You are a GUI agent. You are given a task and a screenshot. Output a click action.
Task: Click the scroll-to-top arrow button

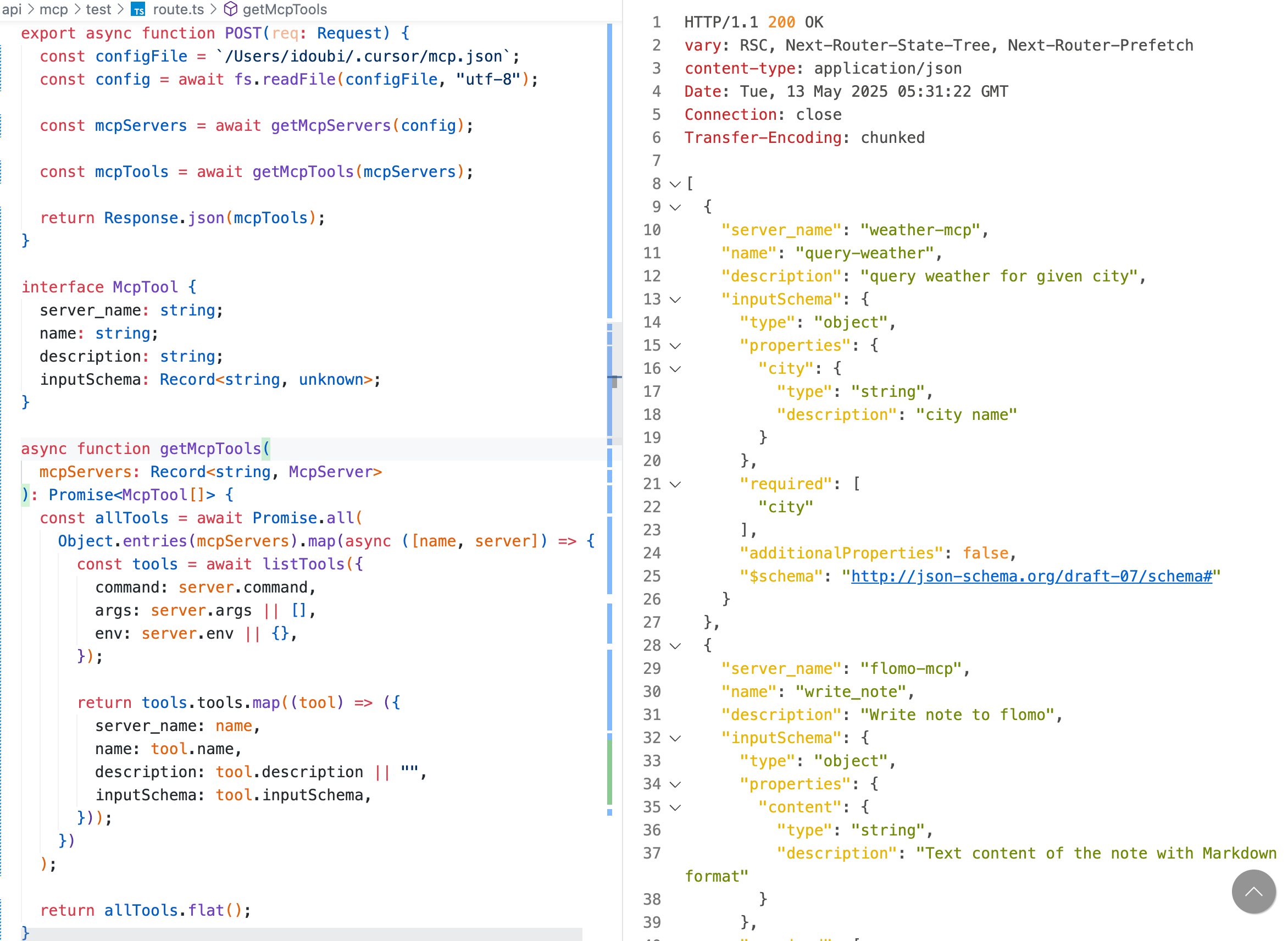[1253, 892]
